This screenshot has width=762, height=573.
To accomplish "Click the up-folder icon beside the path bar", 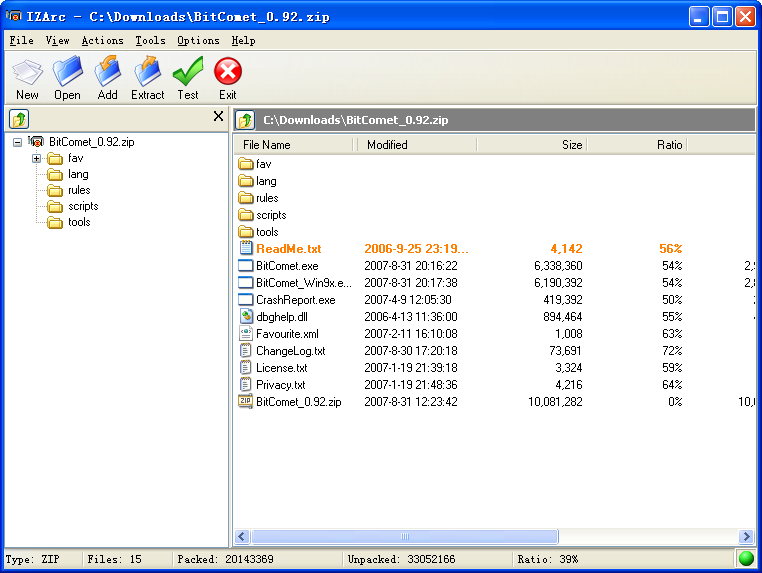I will pos(245,120).
